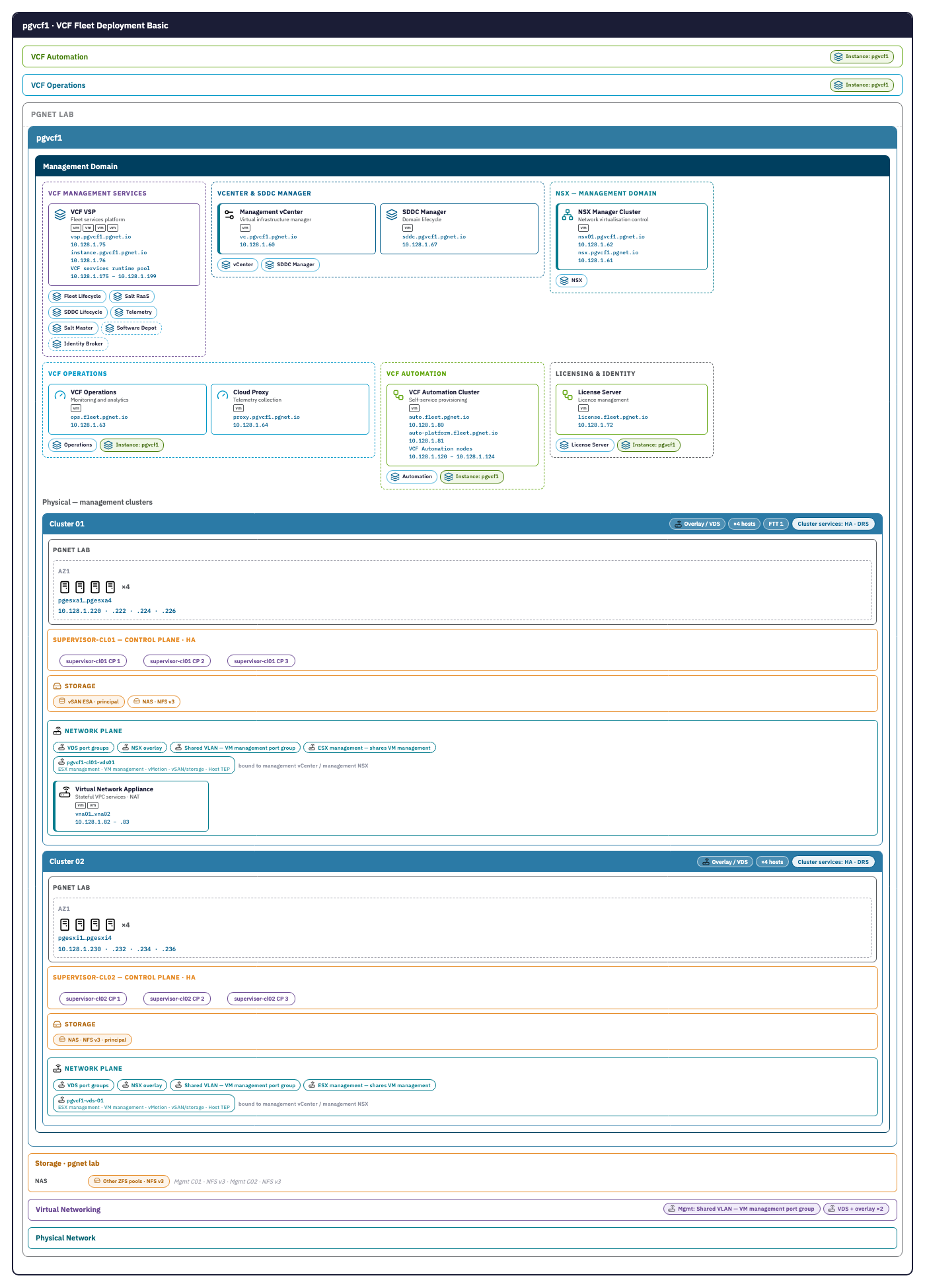
Task: Click supervisor-cl01 CP 2 pill
Action: 177,661
